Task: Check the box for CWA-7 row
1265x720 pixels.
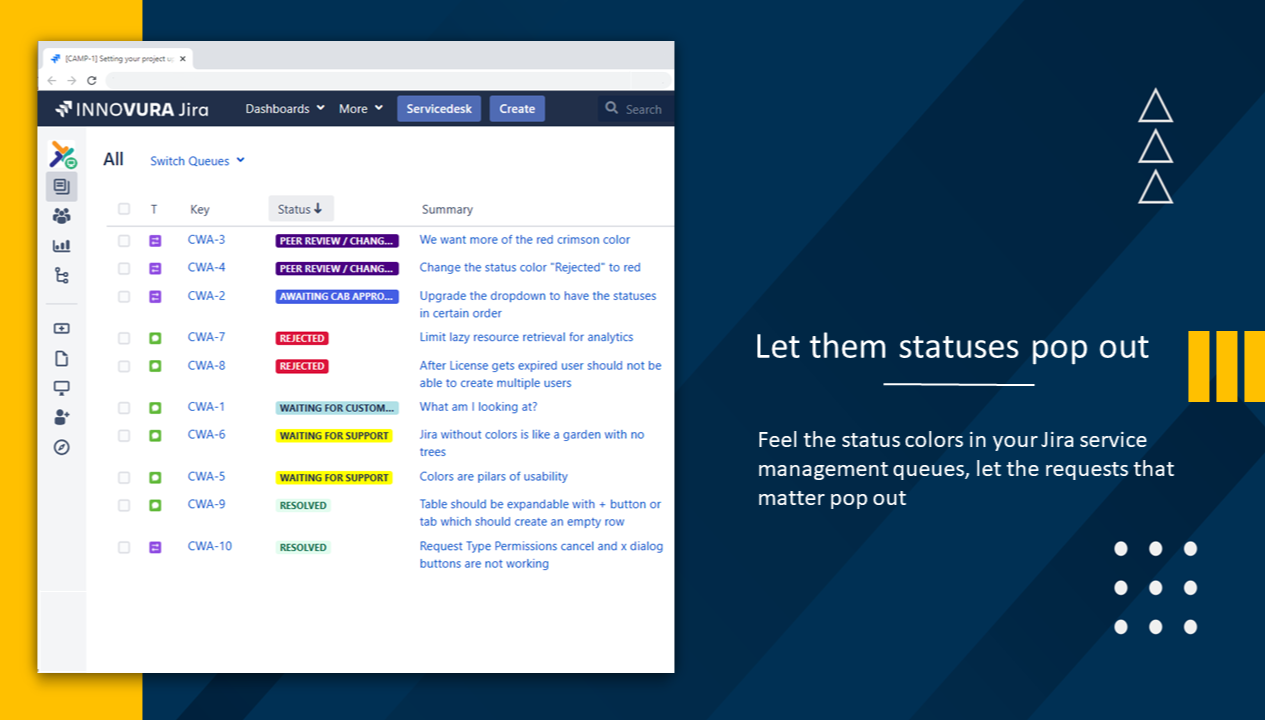Action: 124,338
